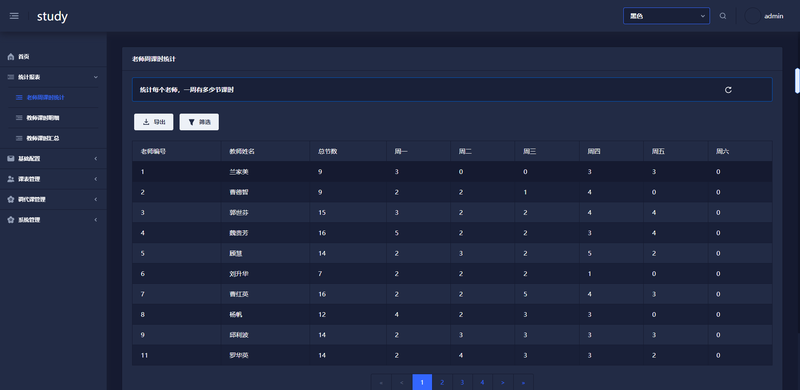Click the 统计每个老师 description text
The height and width of the screenshot is (390, 800).
[x=187, y=90]
